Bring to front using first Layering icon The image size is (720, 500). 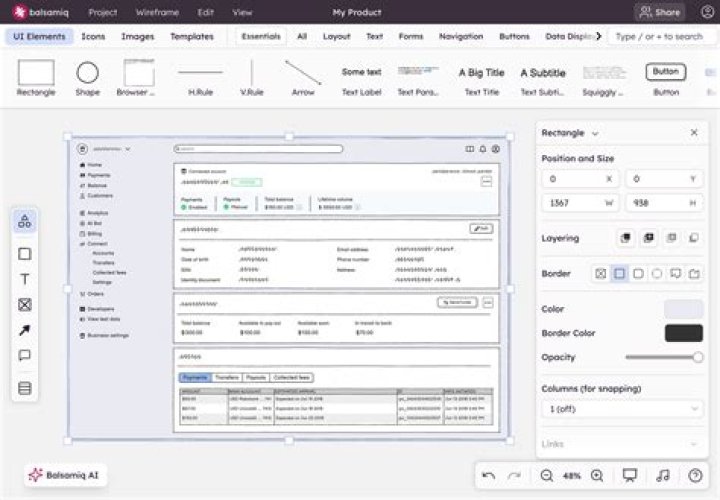coord(626,238)
